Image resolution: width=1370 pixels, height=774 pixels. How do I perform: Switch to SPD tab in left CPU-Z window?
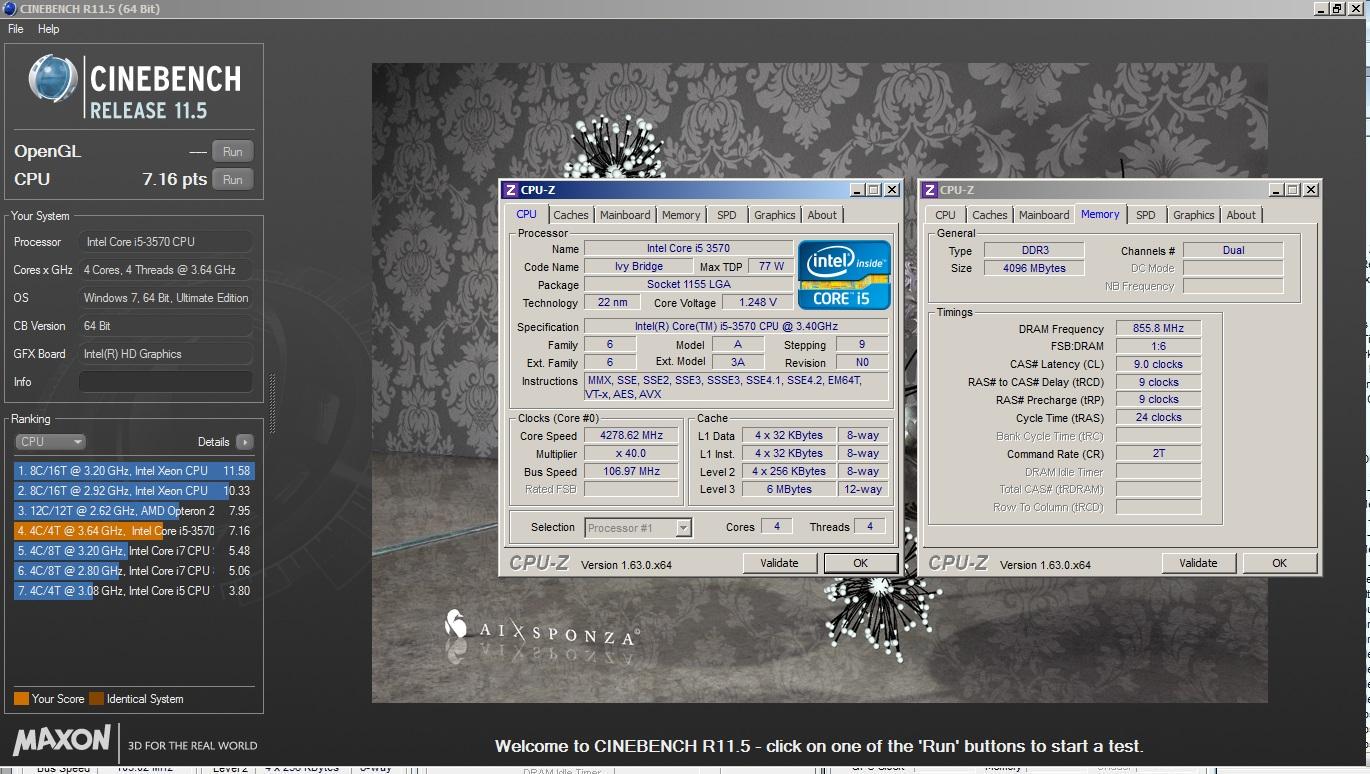click(727, 215)
